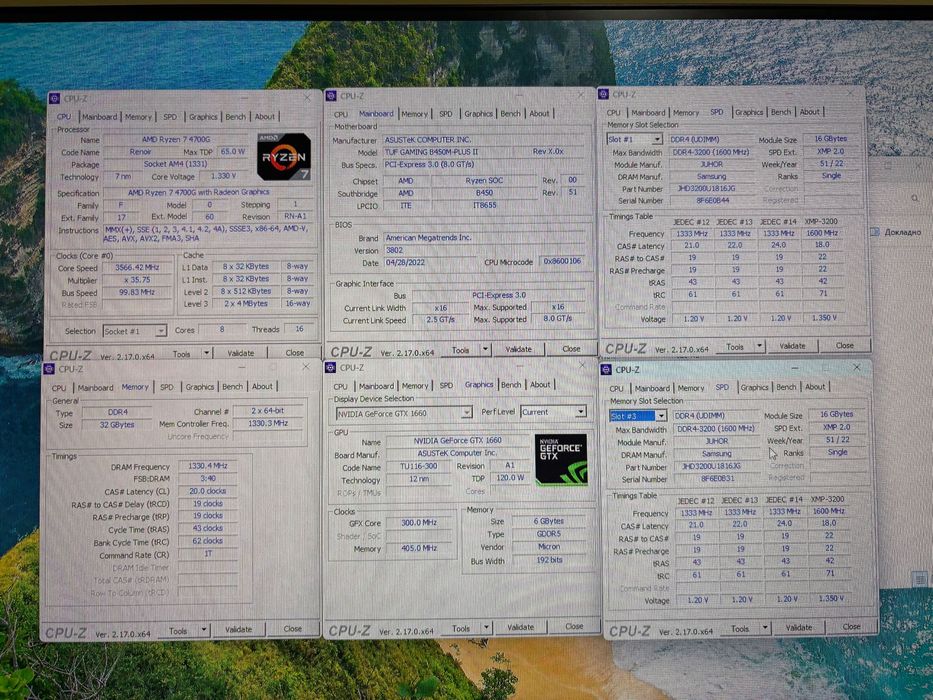The image size is (933, 700).
Task: Click the Close button in the Mainboard window
Action: 571,349
